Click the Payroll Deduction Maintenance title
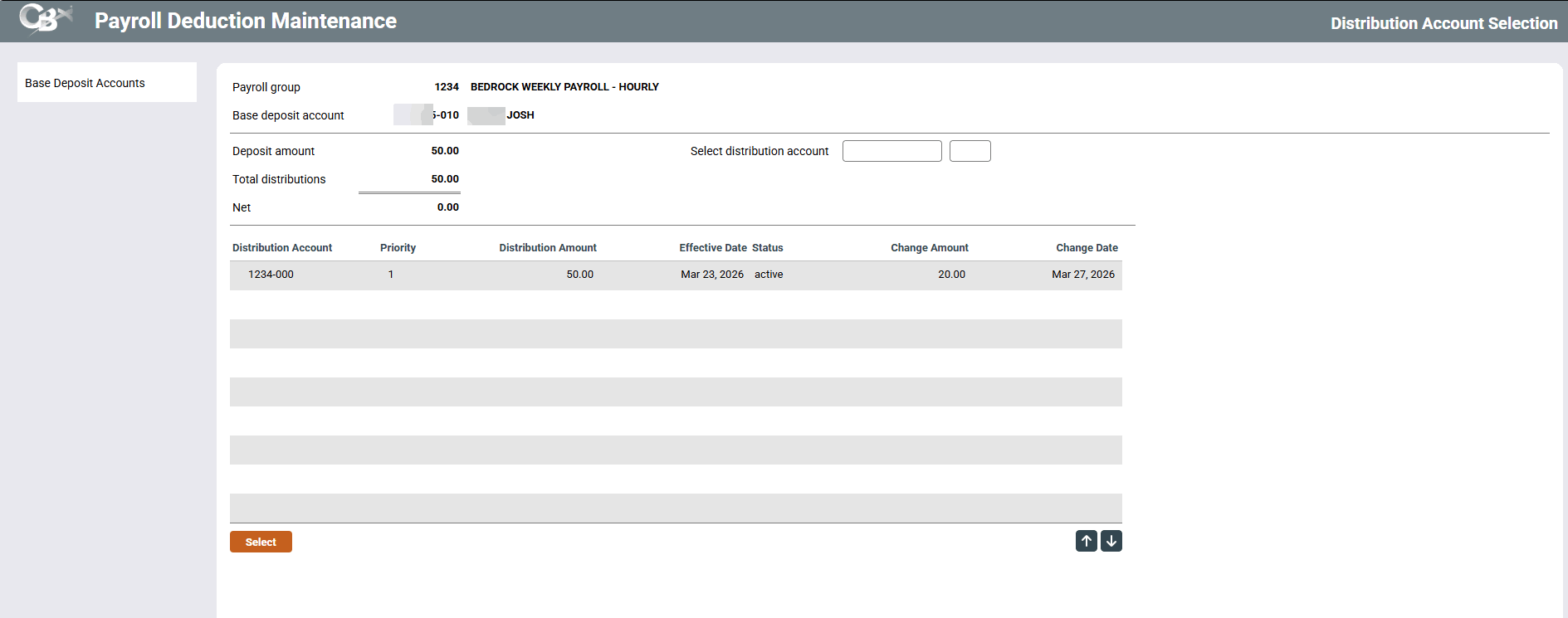1568x618 pixels. tap(246, 21)
